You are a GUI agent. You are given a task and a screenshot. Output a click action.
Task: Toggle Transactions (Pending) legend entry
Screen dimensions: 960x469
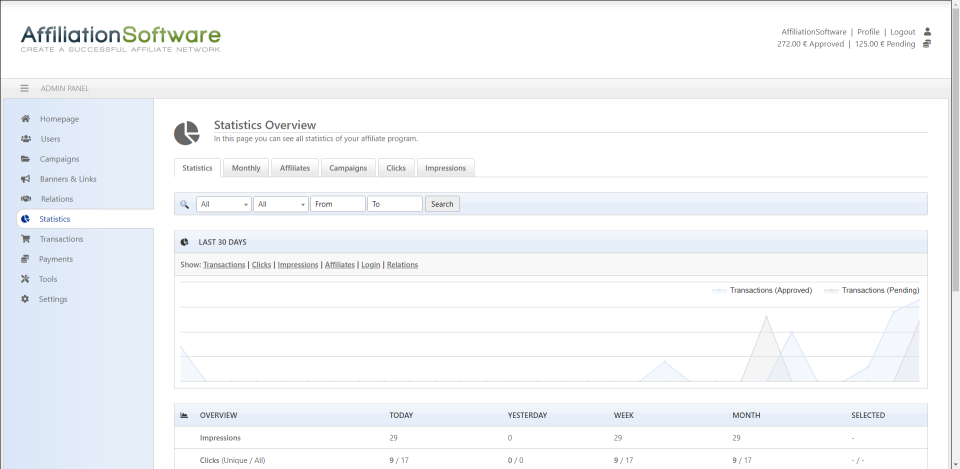pyautogui.click(x=872, y=290)
